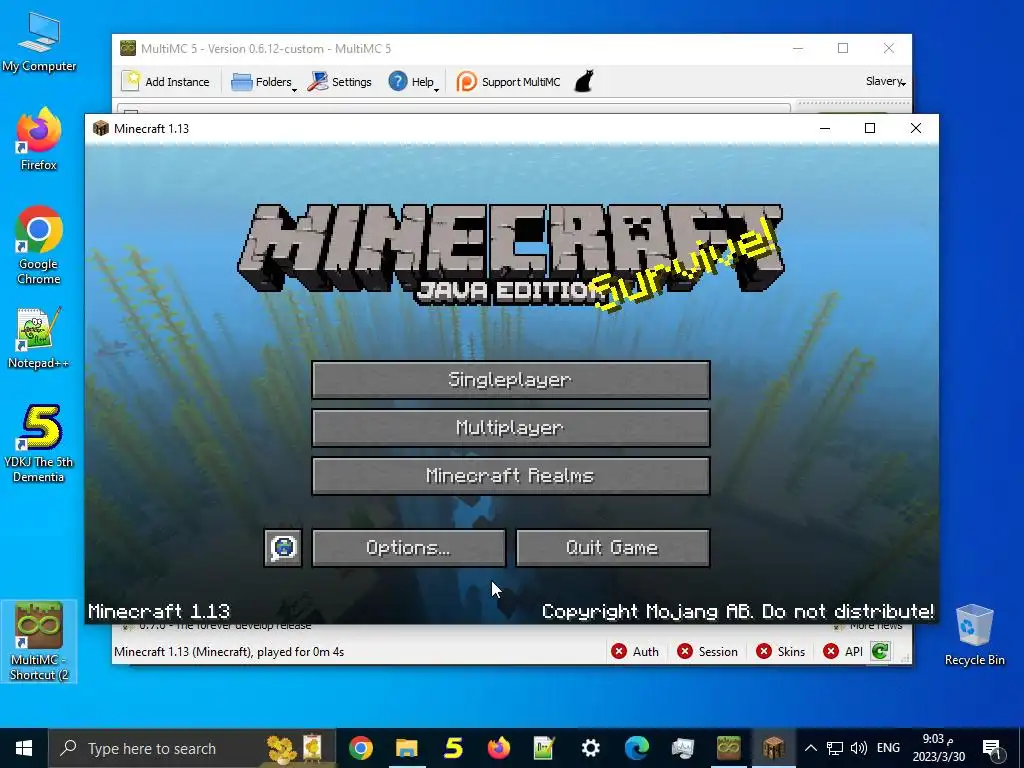Open Microsoft Edge from the taskbar
Screen dimensions: 1024x768
637,748
